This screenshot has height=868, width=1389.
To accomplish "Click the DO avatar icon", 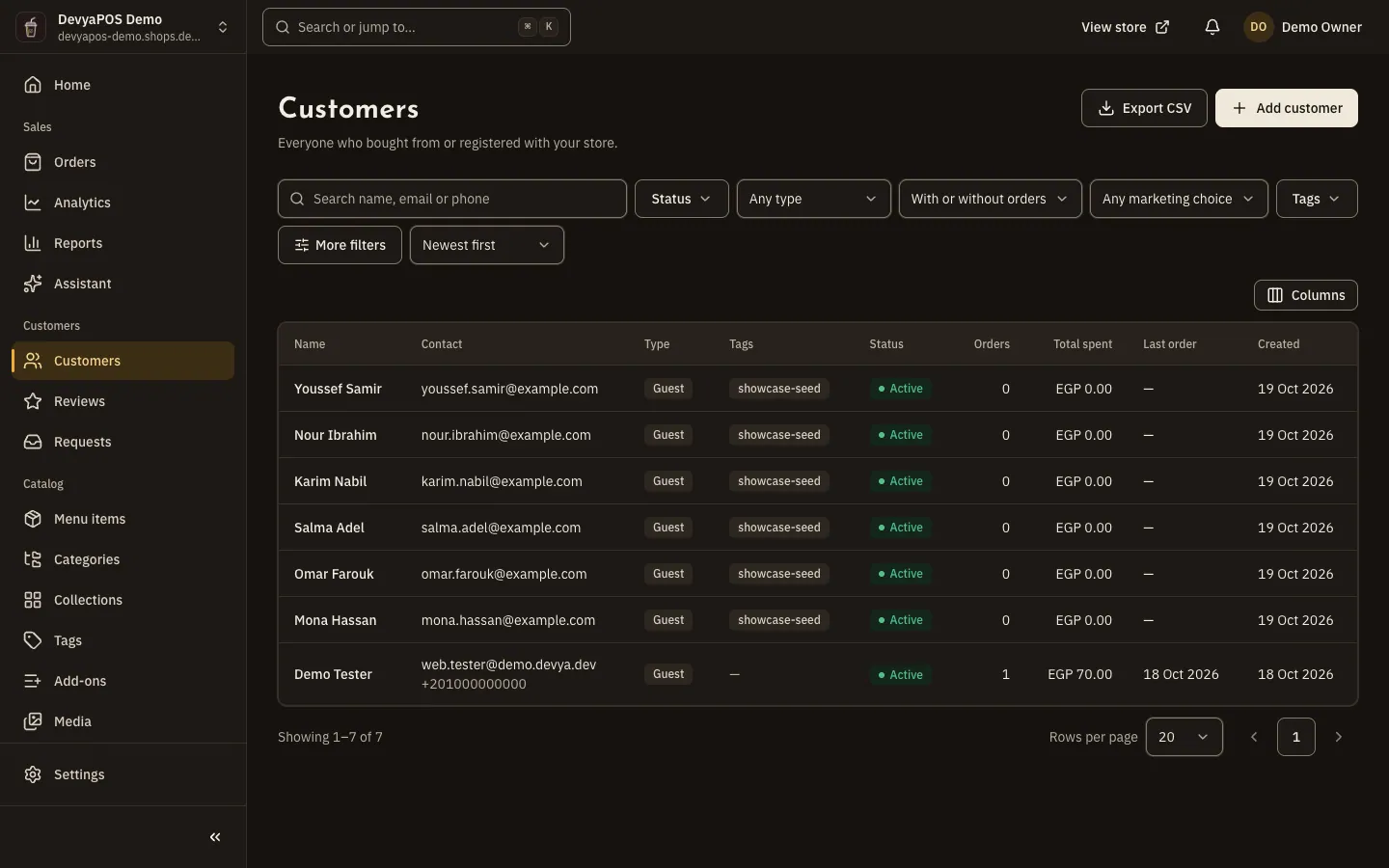I will pos(1258,27).
